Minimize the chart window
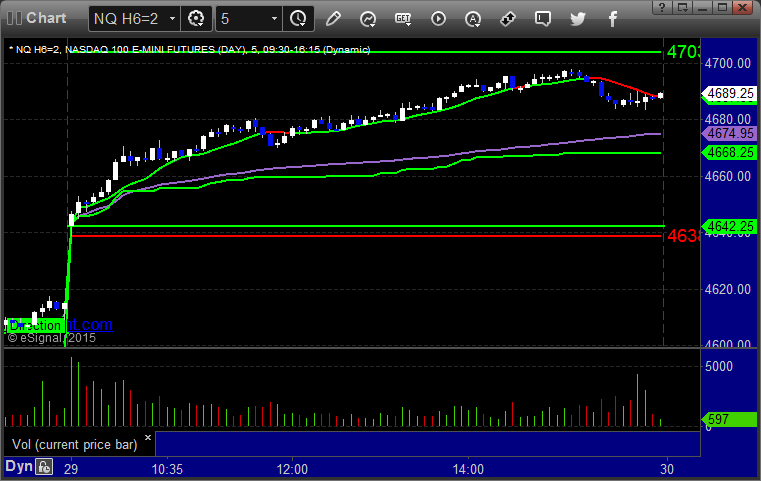 click(x=703, y=7)
